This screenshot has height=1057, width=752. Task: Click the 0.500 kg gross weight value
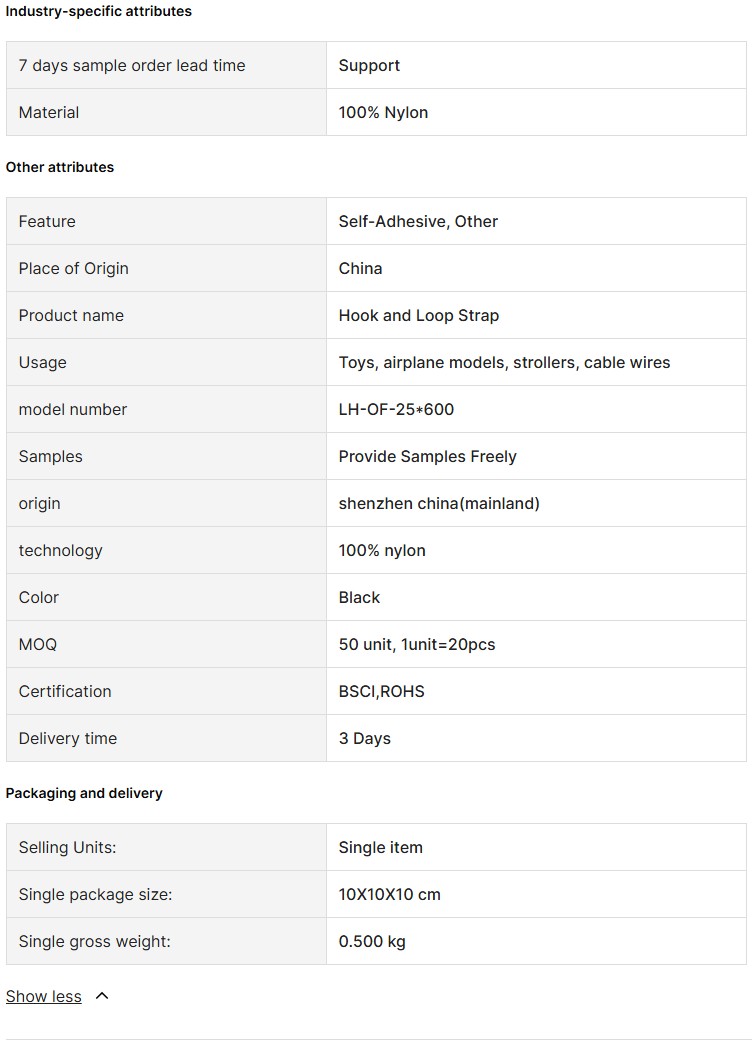[x=372, y=941]
